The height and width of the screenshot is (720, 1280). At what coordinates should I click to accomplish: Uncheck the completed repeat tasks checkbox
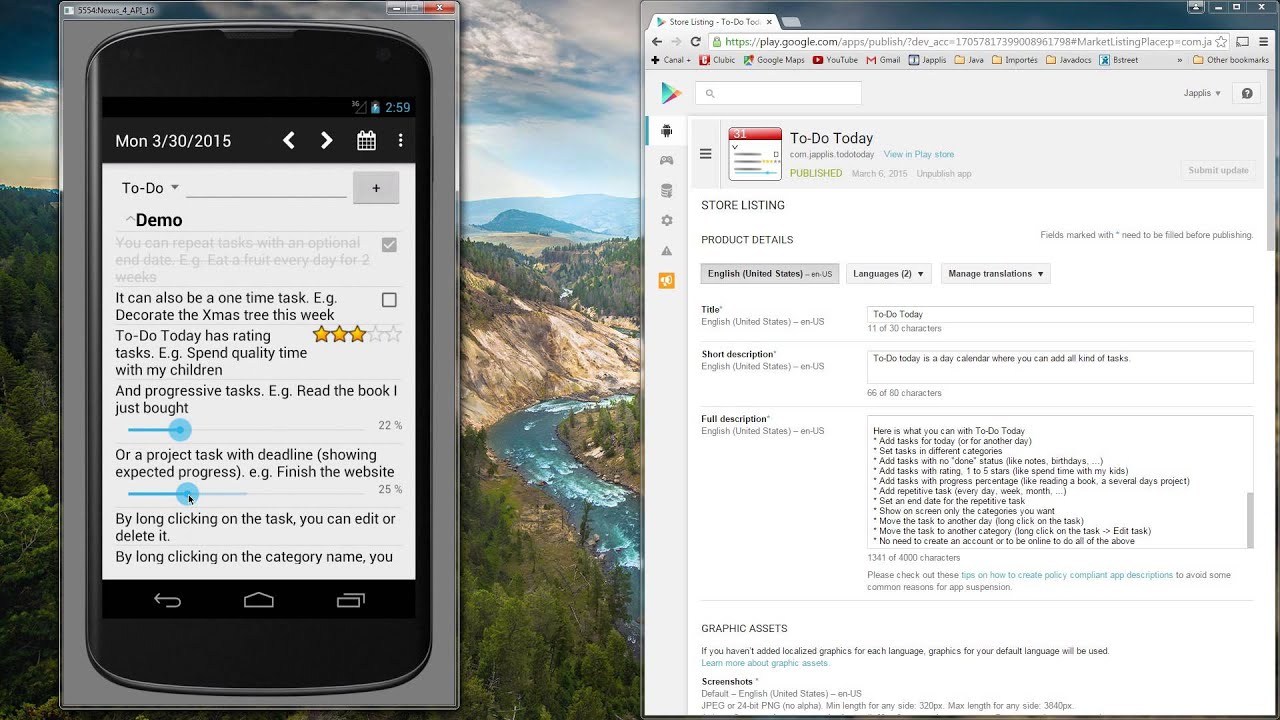click(389, 245)
